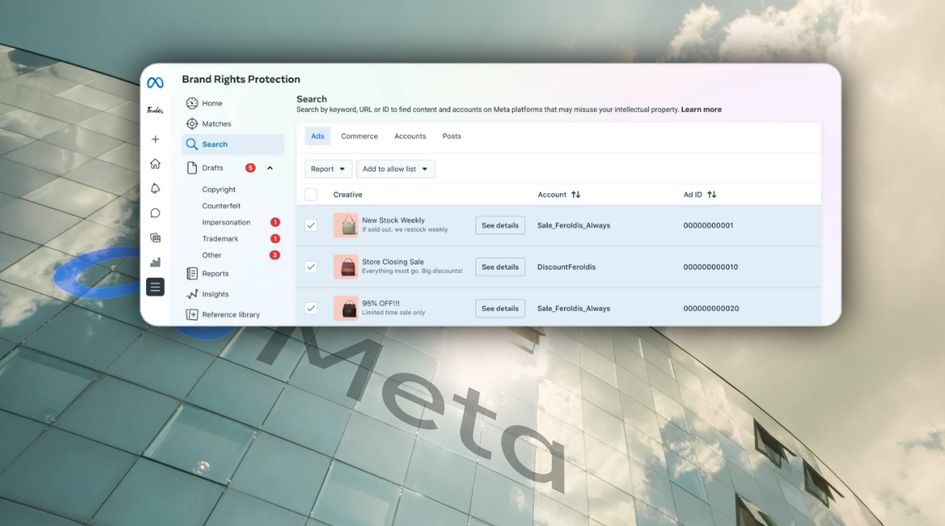Click the Brand Rights Protection title

pos(241,80)
